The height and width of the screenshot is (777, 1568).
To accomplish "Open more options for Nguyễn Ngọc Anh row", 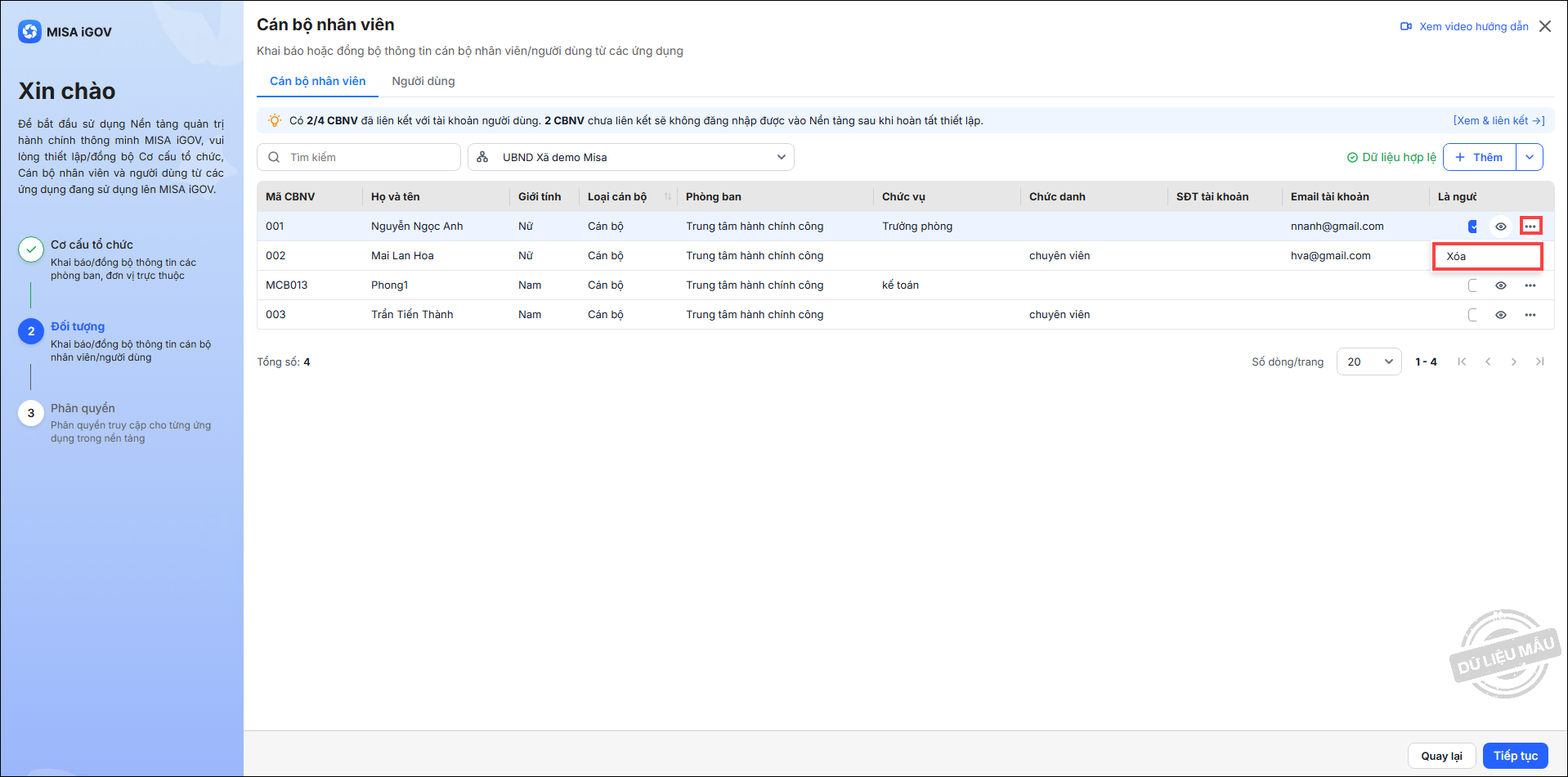I will click(1530, 227).
